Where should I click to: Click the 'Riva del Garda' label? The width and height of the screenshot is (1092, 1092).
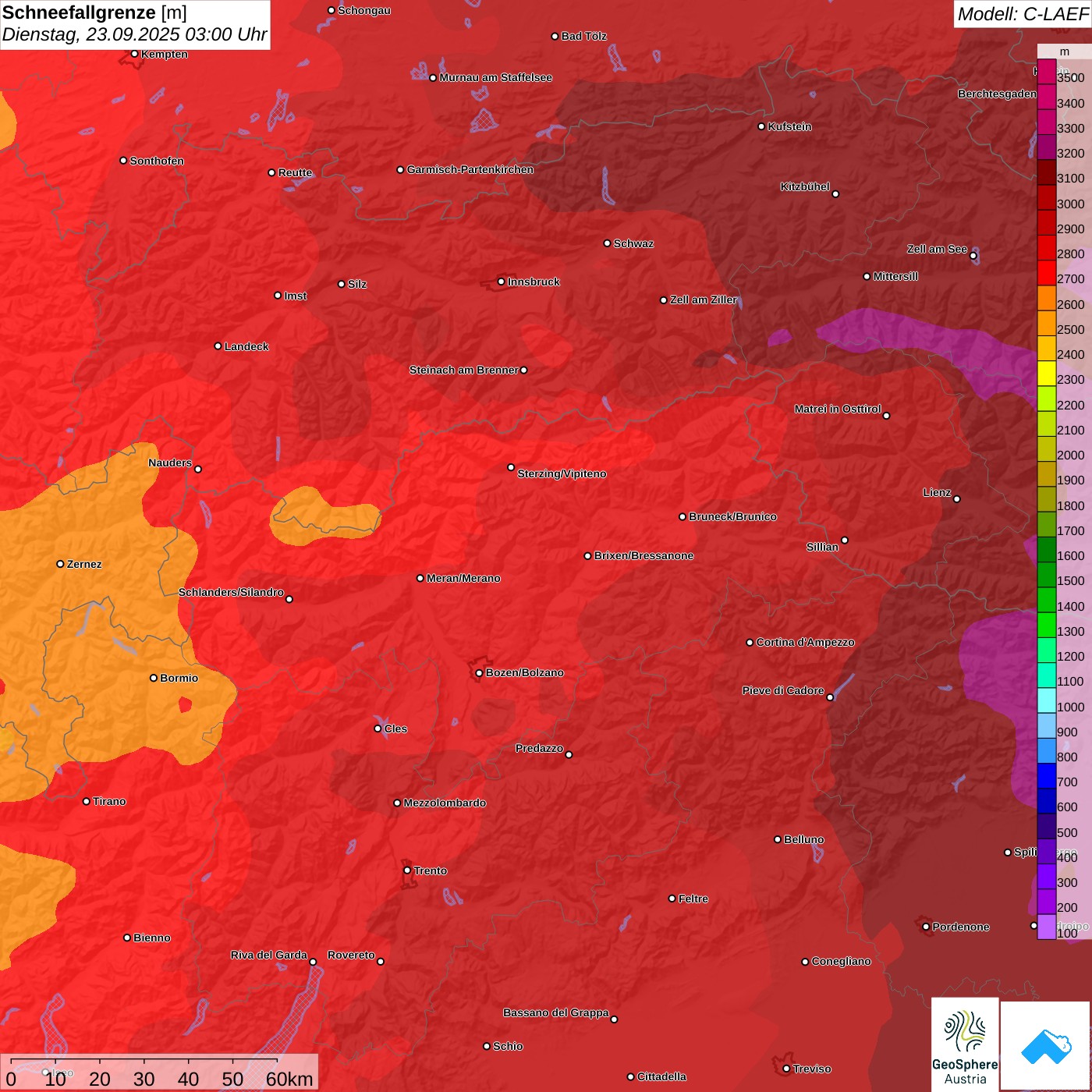tap(269, 955)
